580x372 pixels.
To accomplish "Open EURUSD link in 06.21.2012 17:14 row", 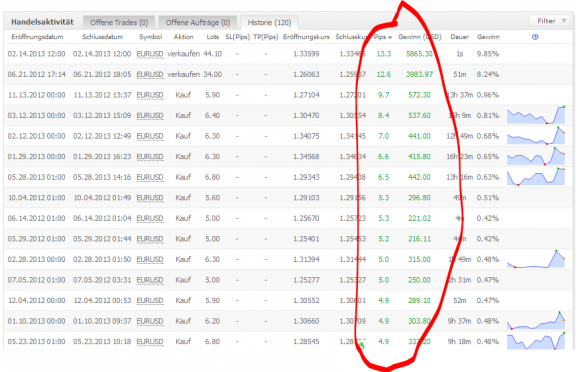I will tap(150, 74).
